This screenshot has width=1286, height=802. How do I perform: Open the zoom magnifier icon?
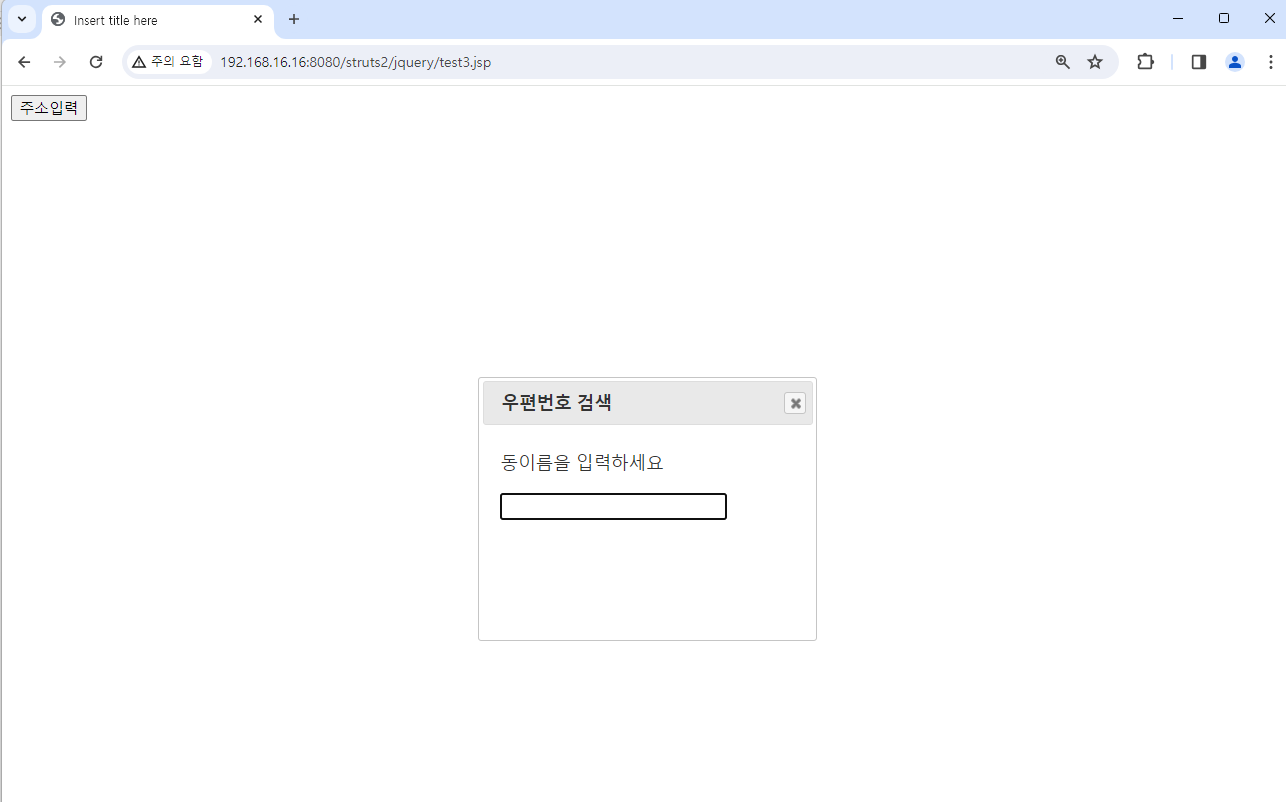(1062, 62)
